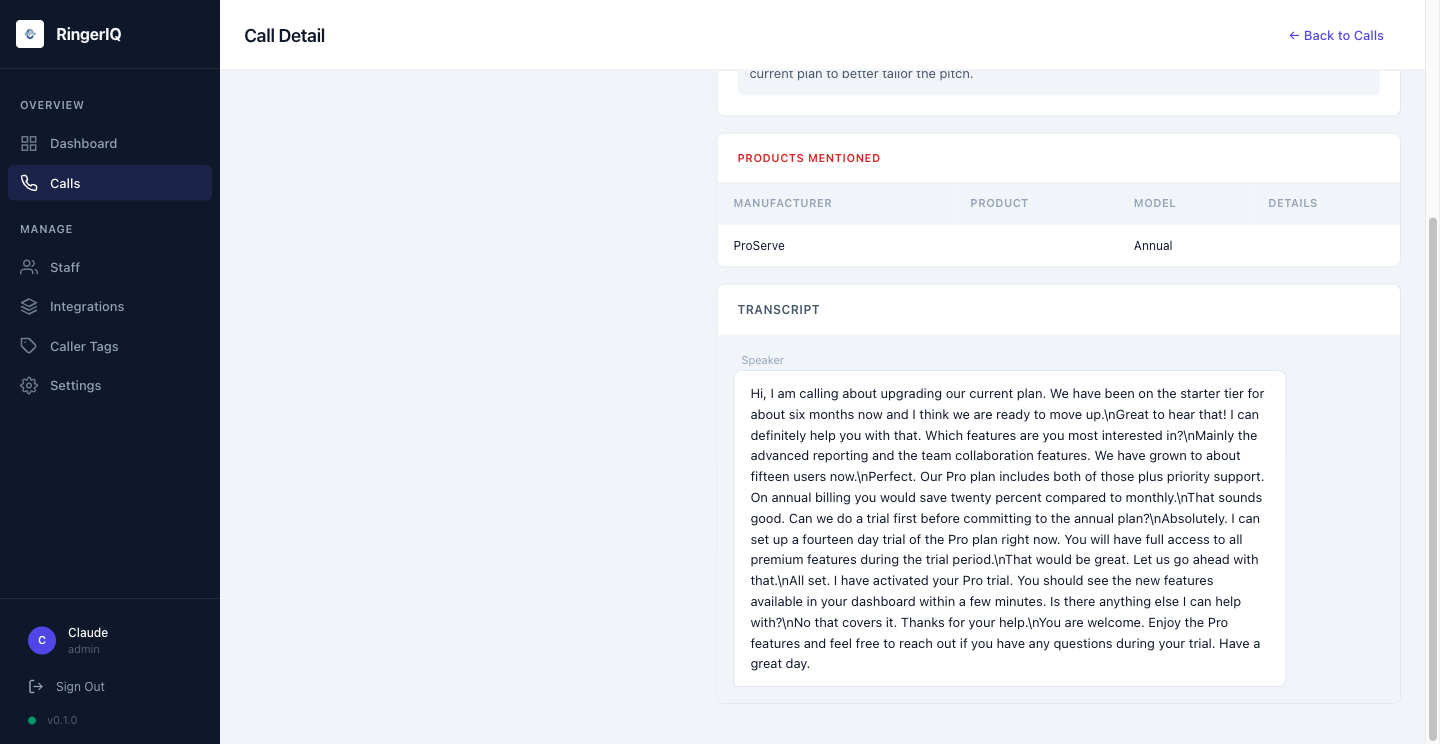Sign out of the admin account
The image size is (1440, 744).
coord(80,686)
